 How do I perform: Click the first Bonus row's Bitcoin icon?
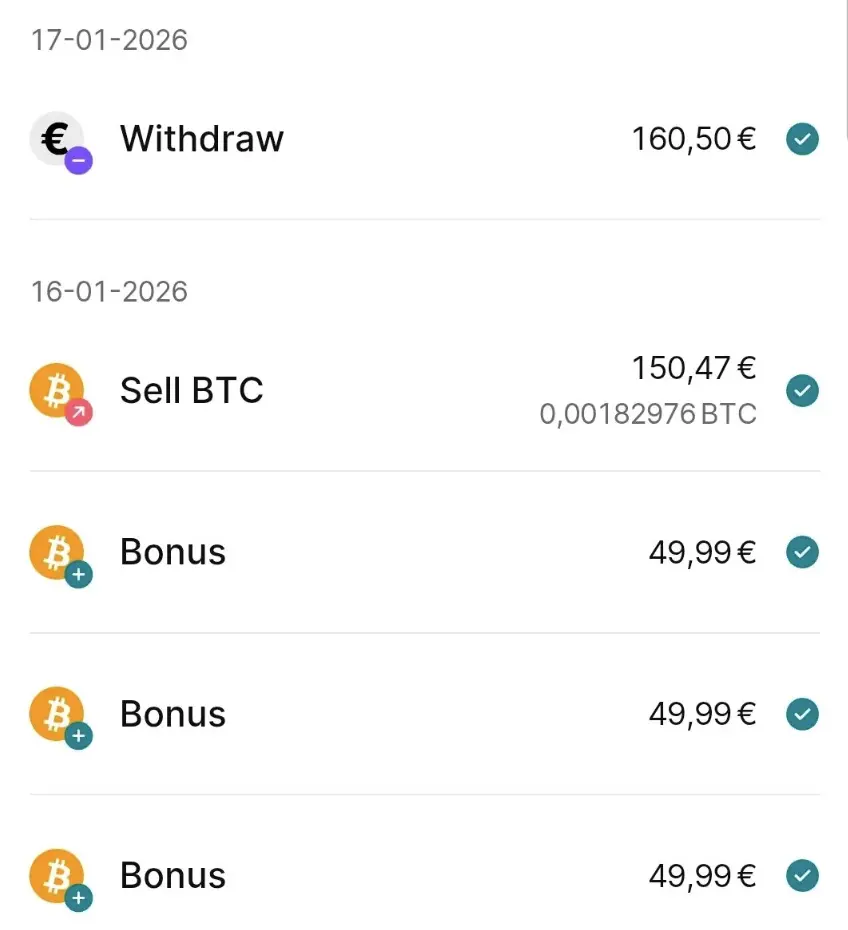point(58,552)
